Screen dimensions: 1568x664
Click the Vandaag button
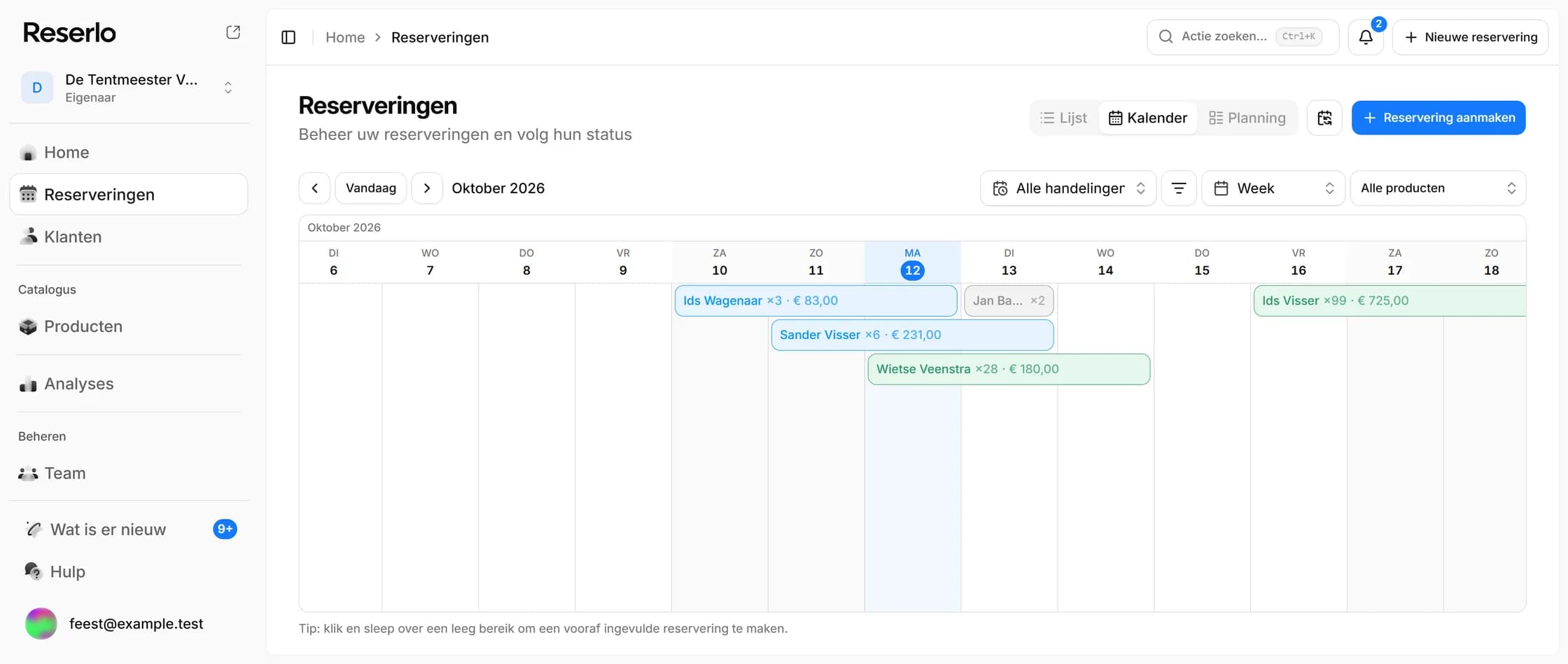tap(371, 188)
